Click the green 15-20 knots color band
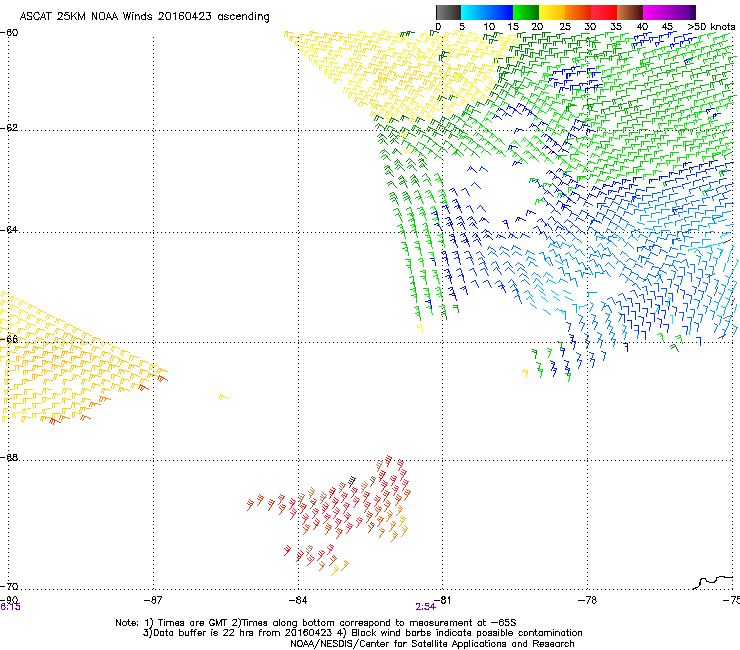740x650 pixels. click(526, 12)
